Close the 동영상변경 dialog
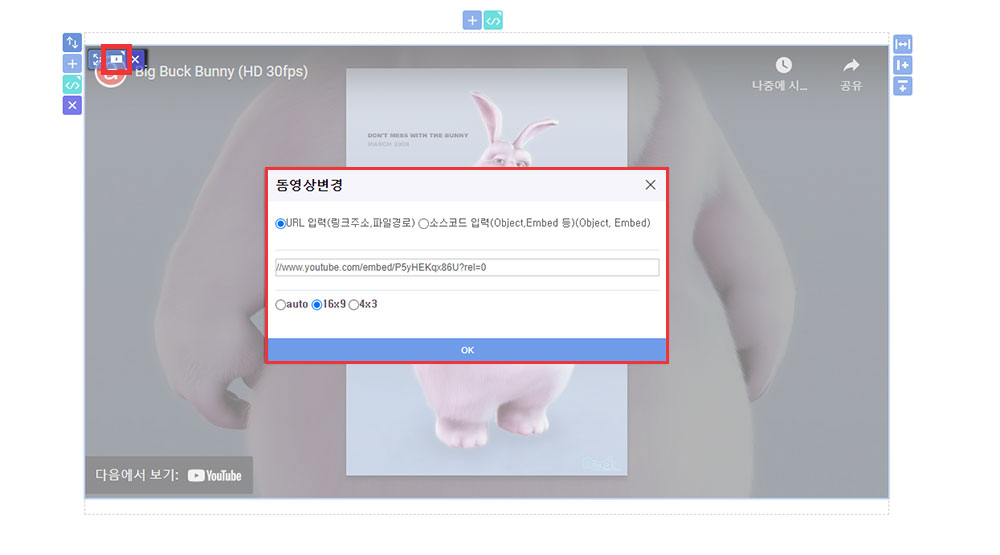 650,185
